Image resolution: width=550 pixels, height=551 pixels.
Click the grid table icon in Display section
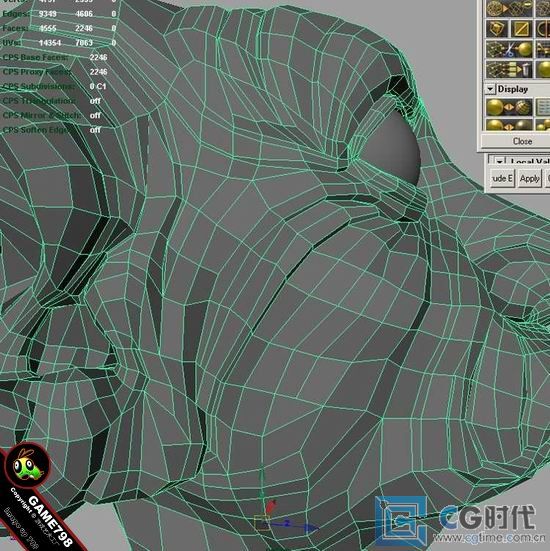tap(543, 107)
